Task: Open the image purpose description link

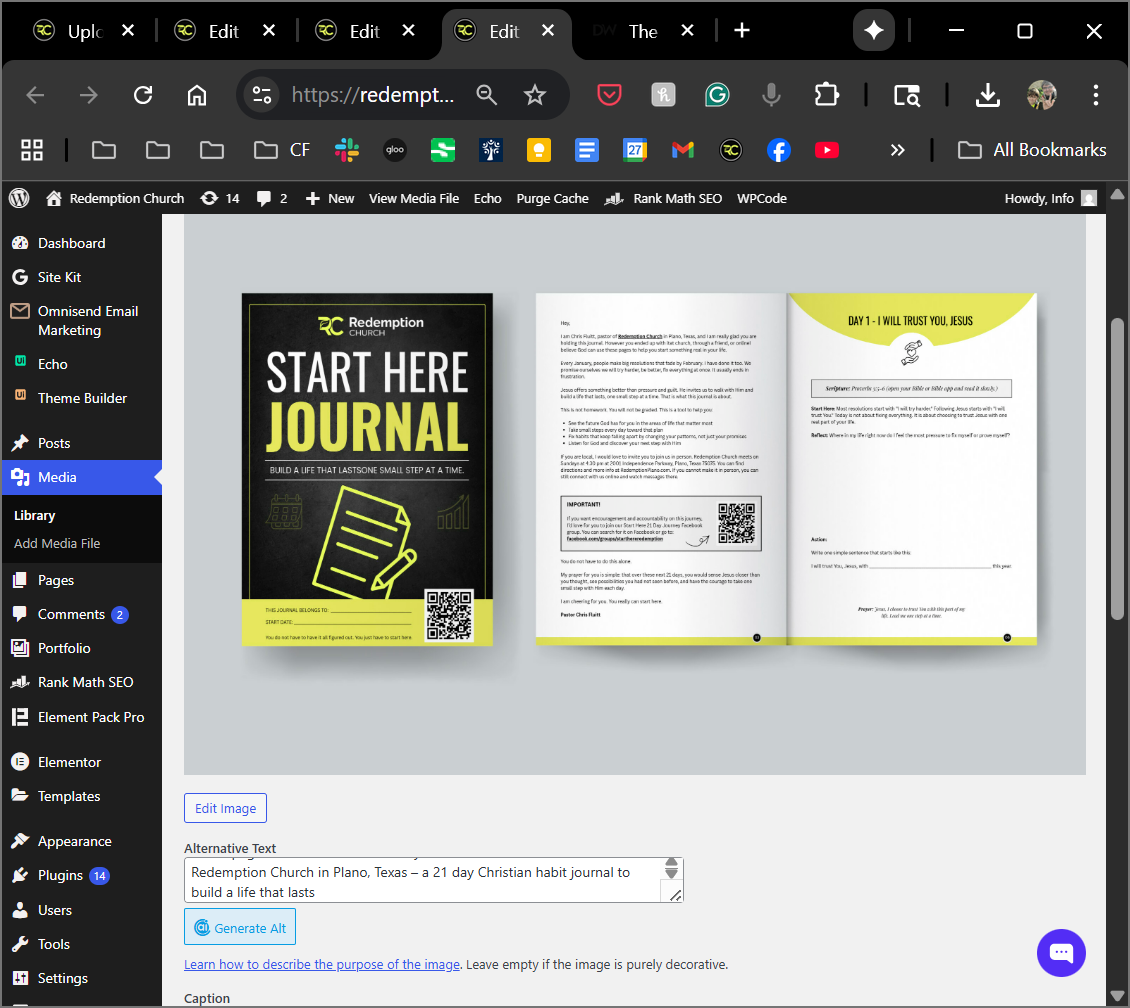Action: click(322, 965)
